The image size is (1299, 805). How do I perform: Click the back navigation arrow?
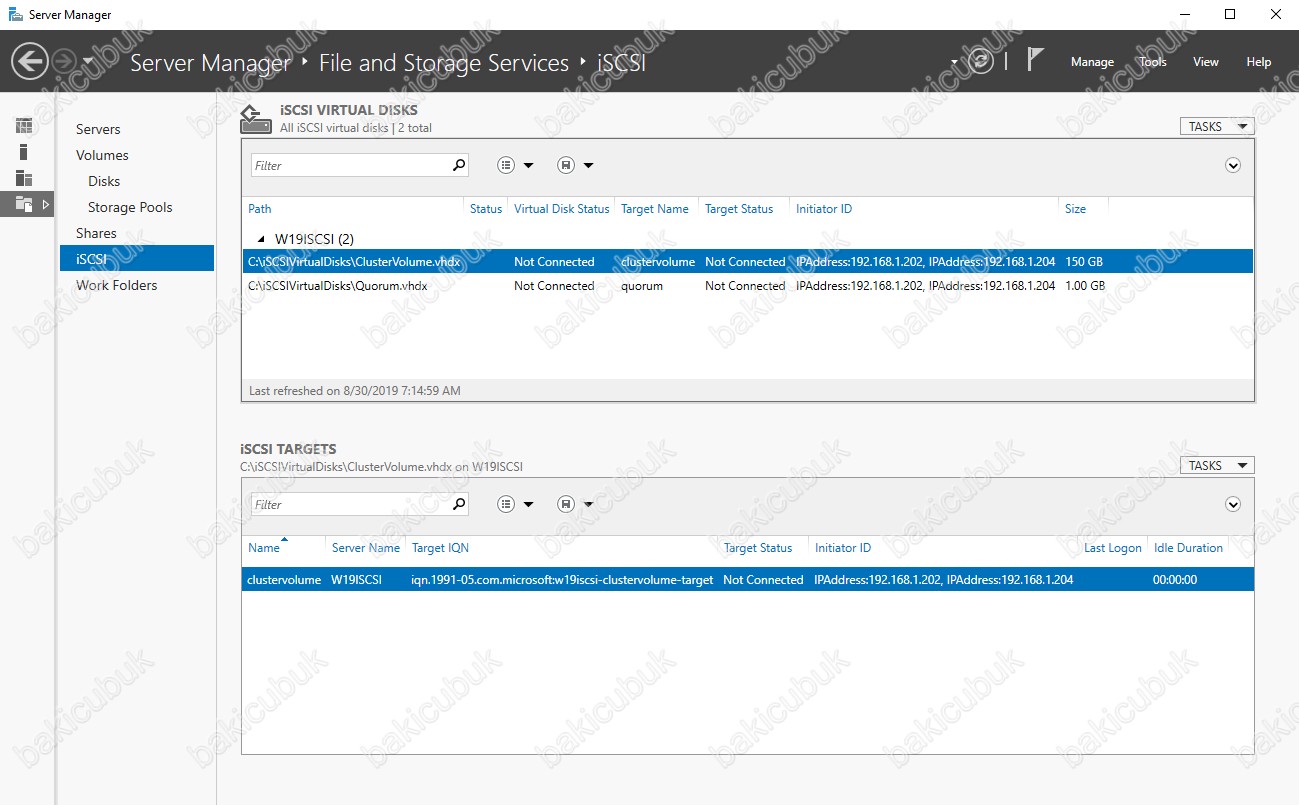point(30,62)
